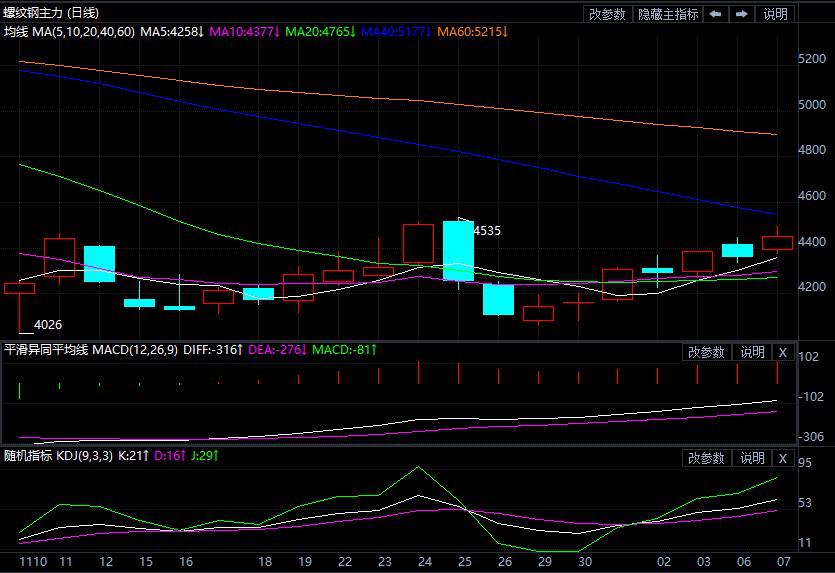Change MACD parameters via 改参数

707,352
